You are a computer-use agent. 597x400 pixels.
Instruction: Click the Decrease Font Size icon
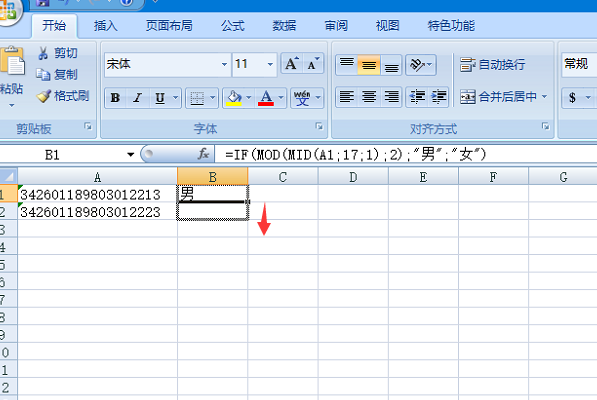[x=313, y=64]
